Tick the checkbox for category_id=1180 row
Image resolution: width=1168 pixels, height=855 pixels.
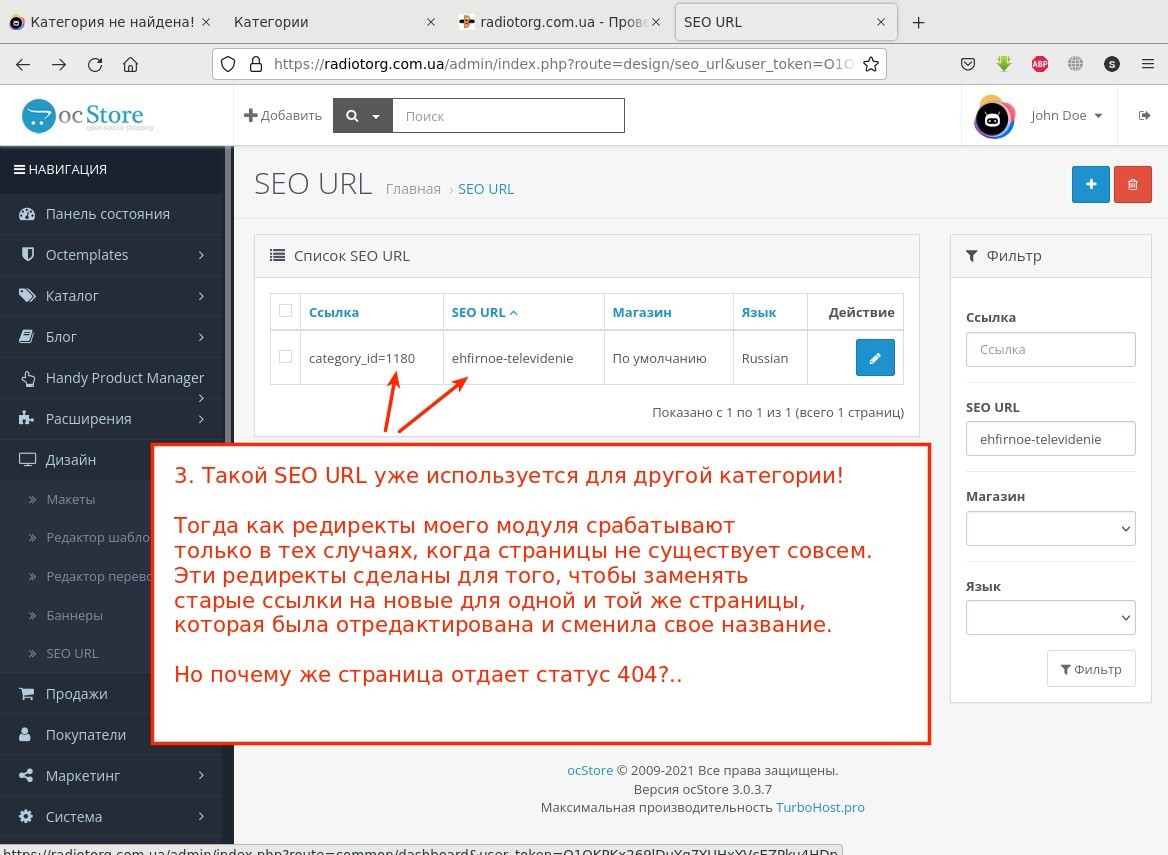(x=286, y=357)
